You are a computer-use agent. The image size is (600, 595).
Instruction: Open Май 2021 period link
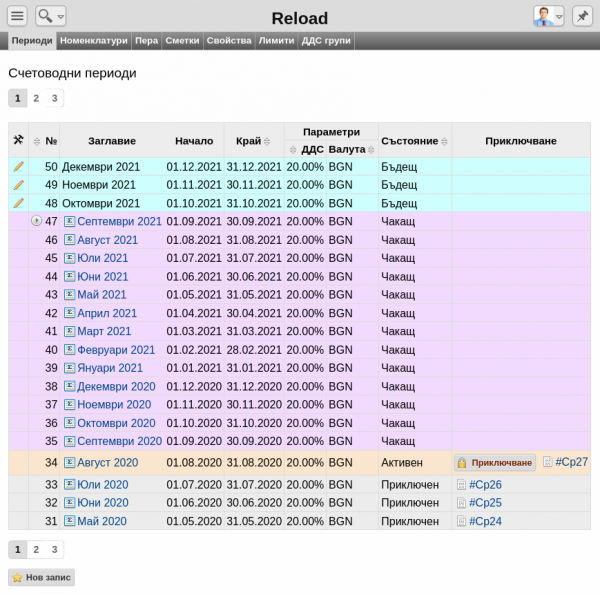[x=102, y=295]
